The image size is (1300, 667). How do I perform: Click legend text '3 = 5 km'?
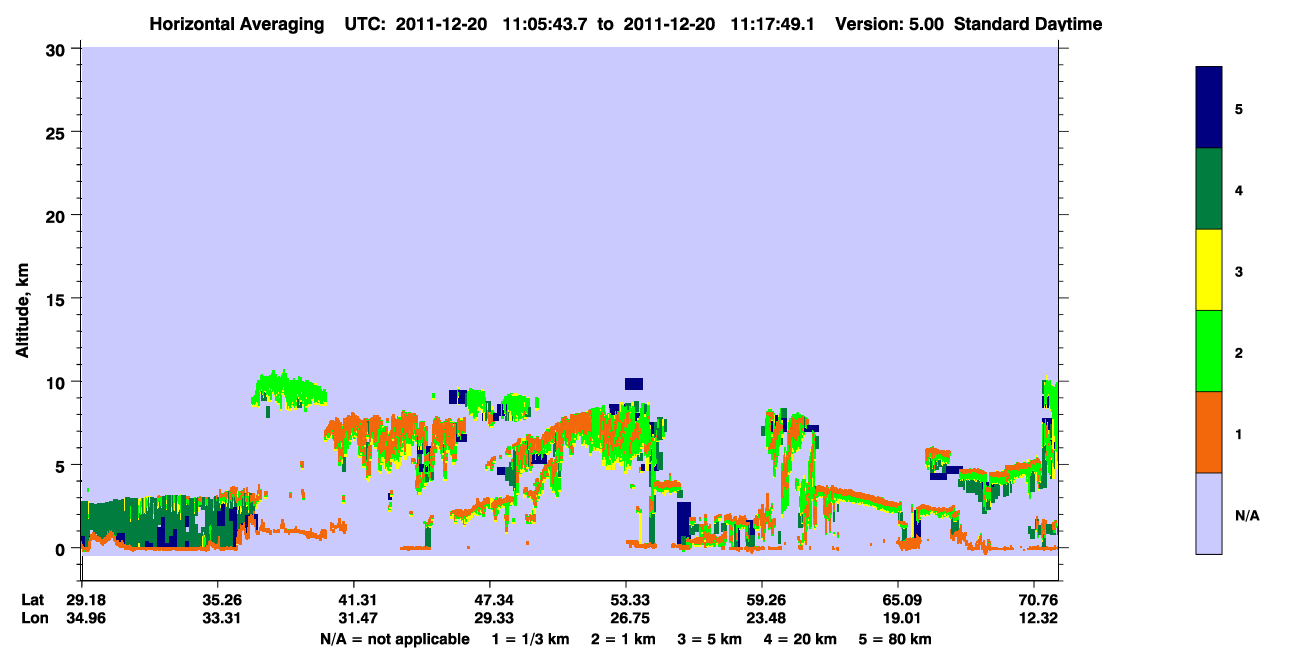pyautogui.click(x=710, y=639)
